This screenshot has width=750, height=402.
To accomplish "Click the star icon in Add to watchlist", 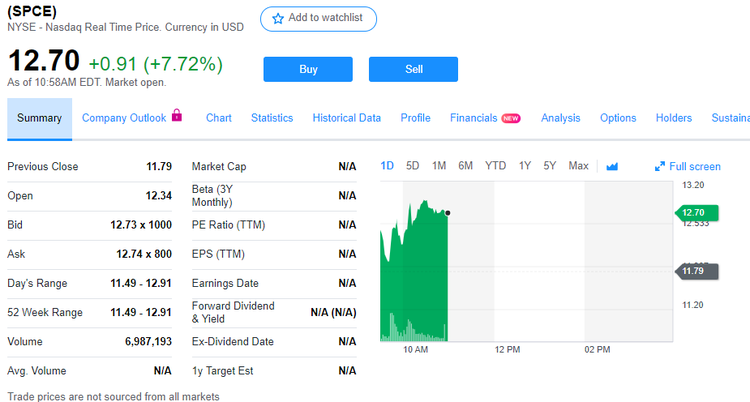I will (x=278, y=19).
